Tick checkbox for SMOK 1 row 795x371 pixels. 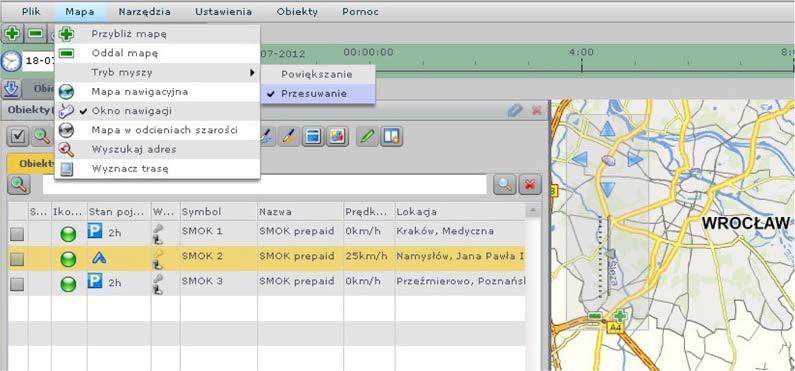[18, 234]
